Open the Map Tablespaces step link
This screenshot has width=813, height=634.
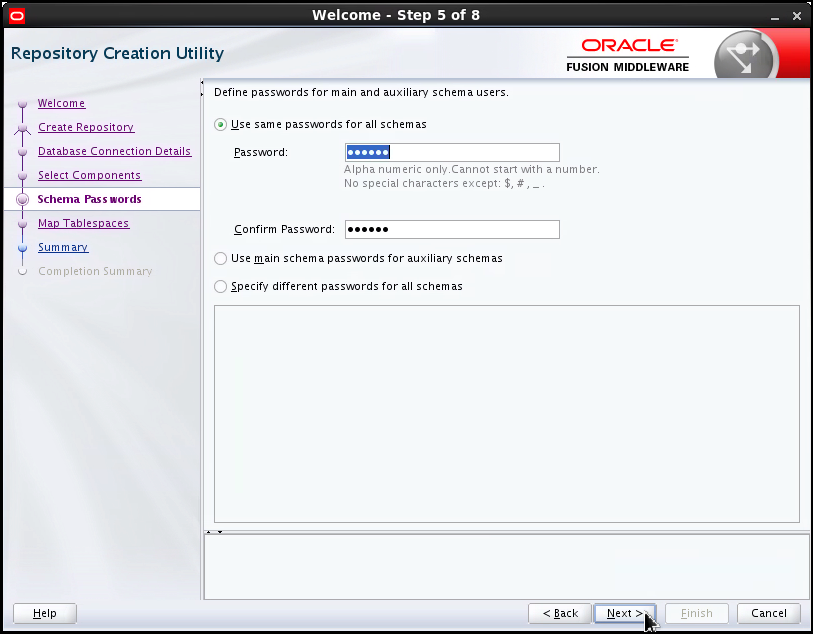pos(83,223)
